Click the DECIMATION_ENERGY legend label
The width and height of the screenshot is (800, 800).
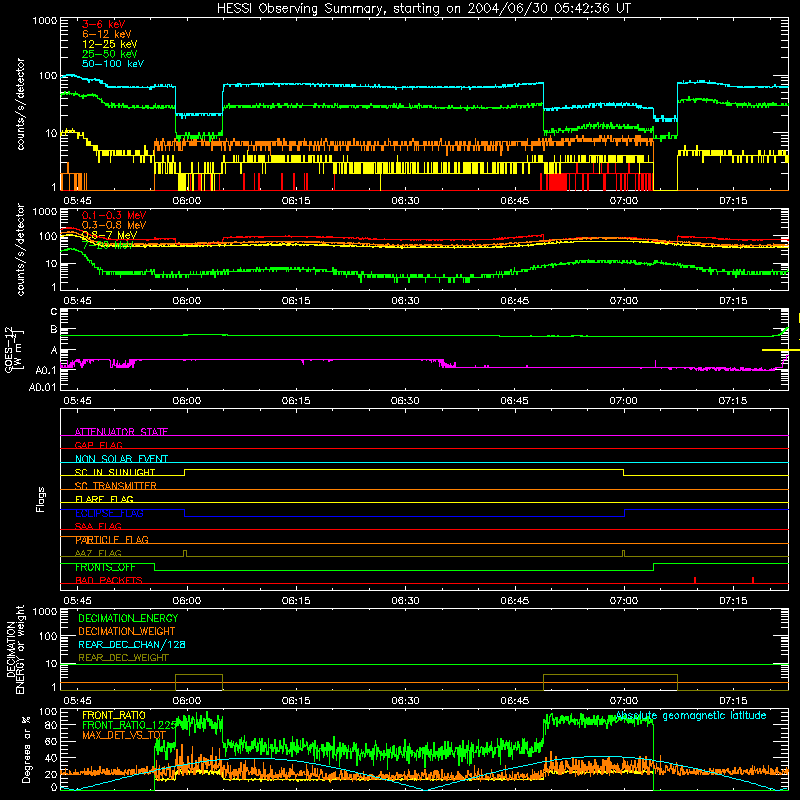point(128,618)
